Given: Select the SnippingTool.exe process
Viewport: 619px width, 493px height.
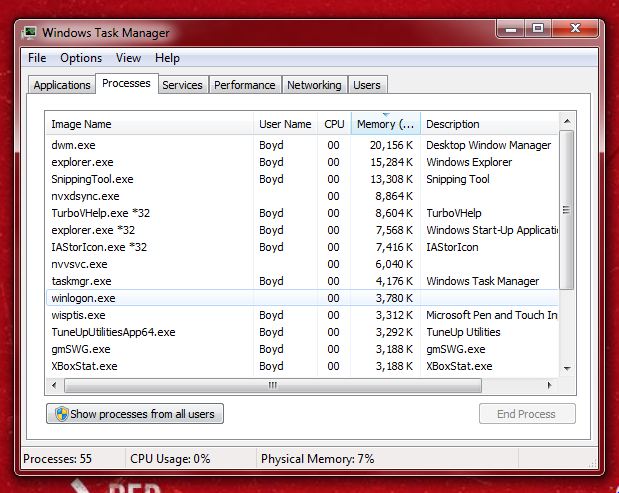Looking at the screenshot, I should 302,179.
